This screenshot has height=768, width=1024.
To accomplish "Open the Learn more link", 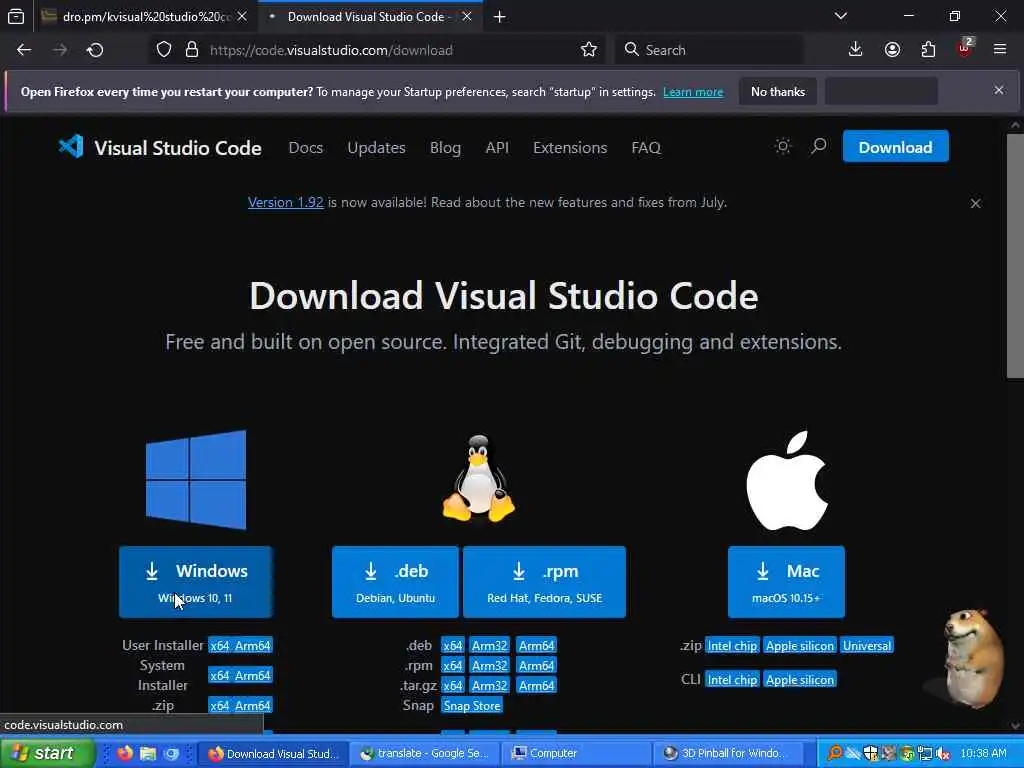I will pos(693,92).
